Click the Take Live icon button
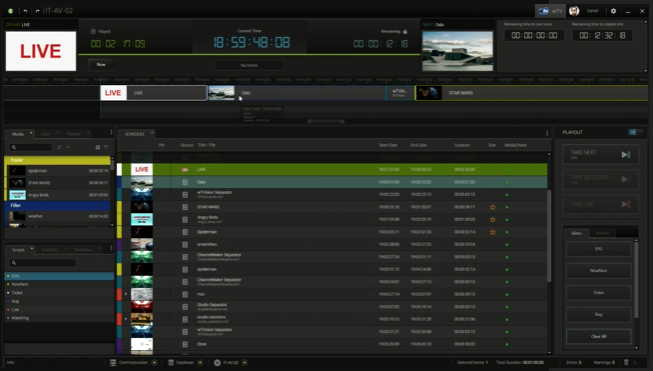Viewport: 653px width, 371px height. click(626, 204)
